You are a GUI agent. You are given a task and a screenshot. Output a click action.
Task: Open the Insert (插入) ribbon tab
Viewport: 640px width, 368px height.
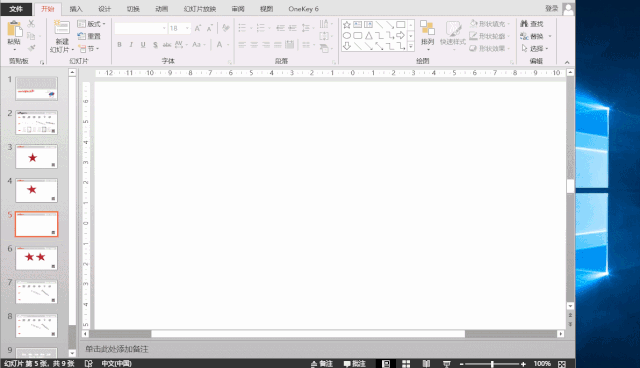76,9
